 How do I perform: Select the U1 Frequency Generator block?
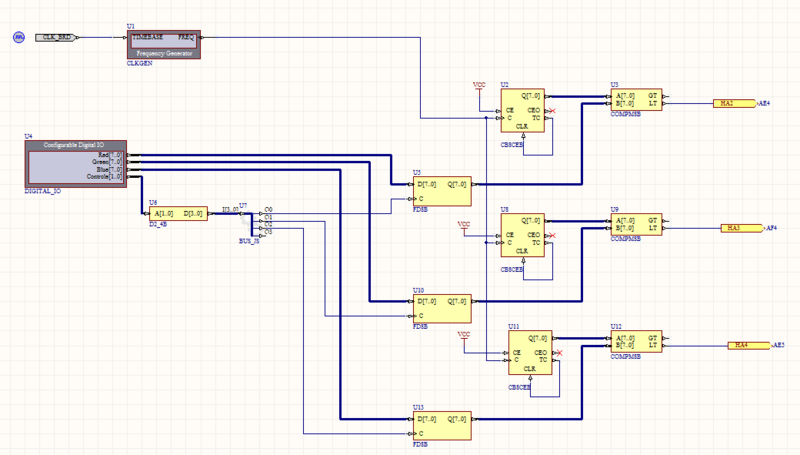[x=165, y=44]
